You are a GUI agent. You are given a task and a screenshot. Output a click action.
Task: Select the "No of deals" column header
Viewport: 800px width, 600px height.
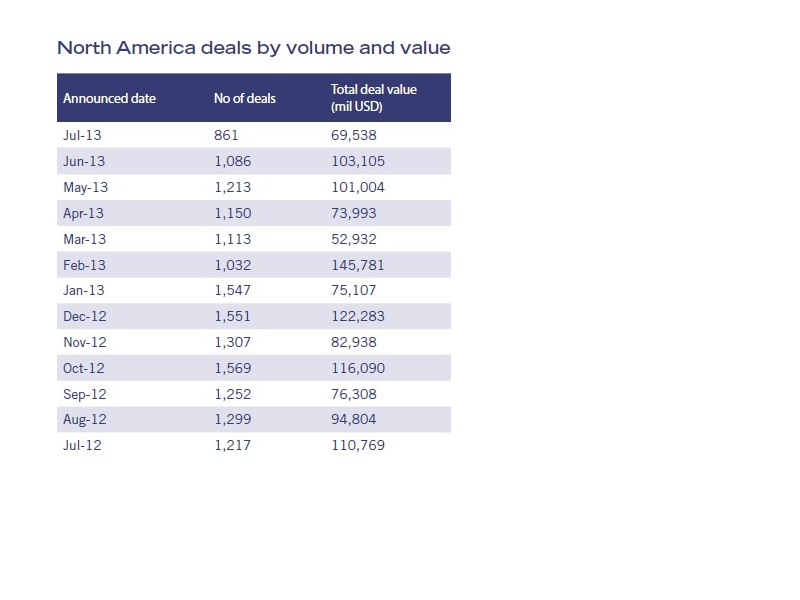[244, 98]
